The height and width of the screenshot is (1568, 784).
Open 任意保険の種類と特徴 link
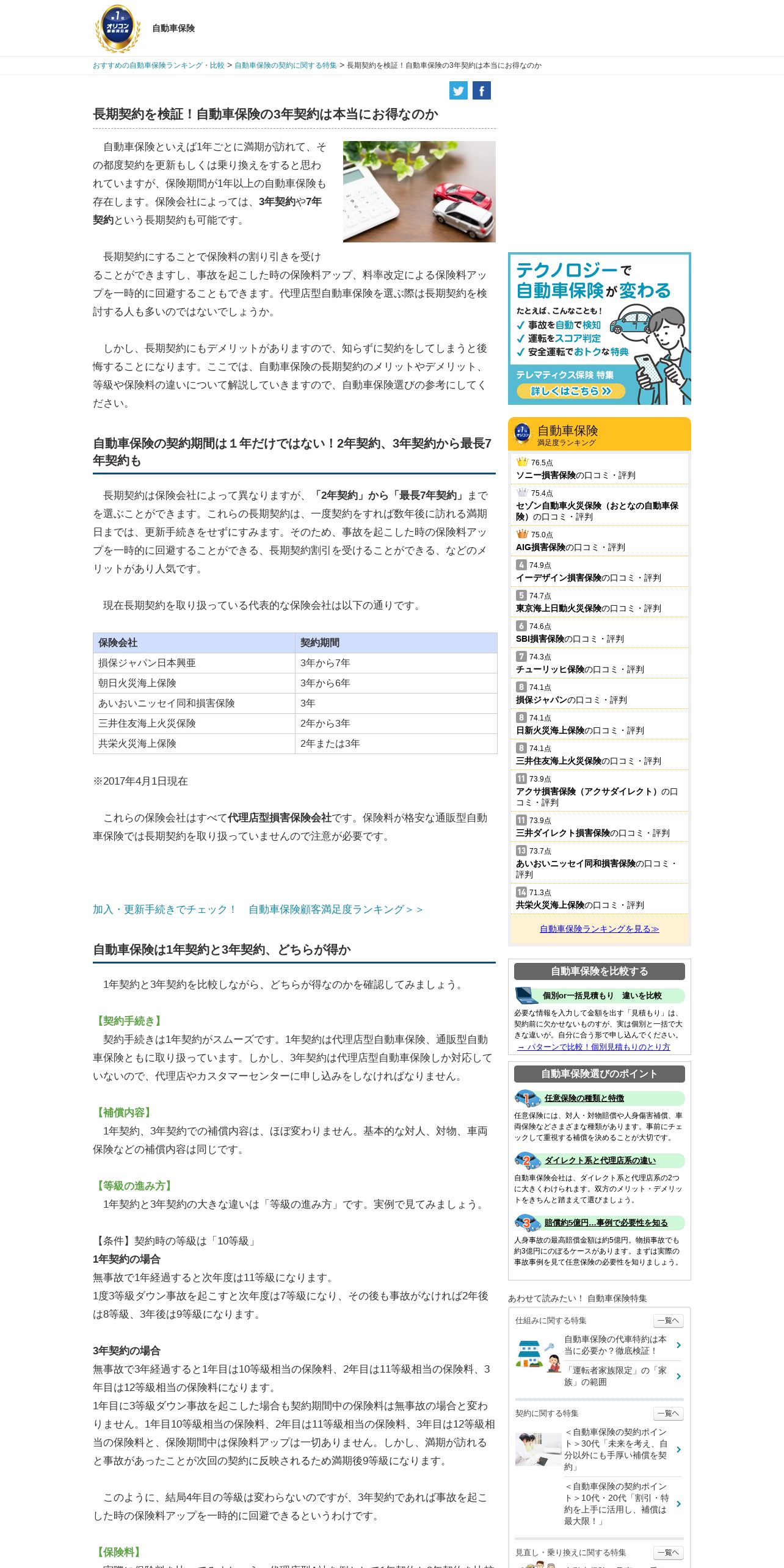point(584,1098)
